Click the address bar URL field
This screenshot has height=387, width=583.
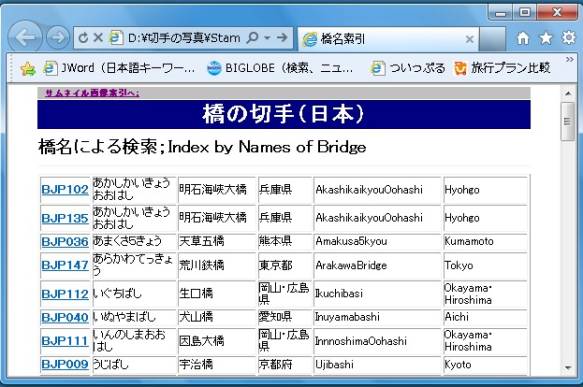tap(183, 38)
